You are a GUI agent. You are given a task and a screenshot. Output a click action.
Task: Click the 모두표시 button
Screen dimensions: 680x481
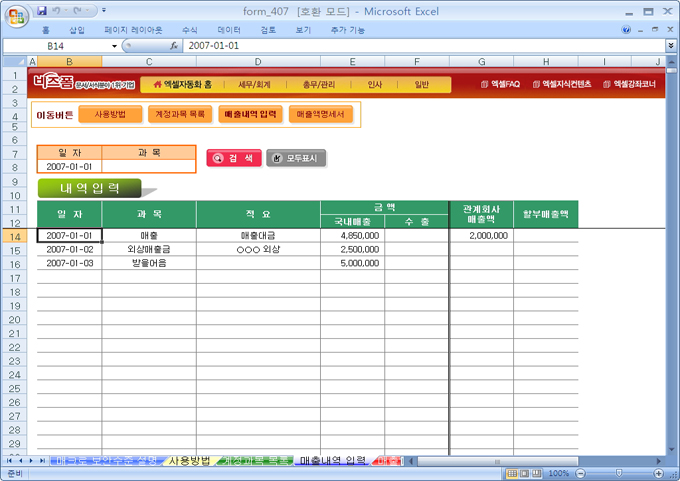(x=296, y=158)
